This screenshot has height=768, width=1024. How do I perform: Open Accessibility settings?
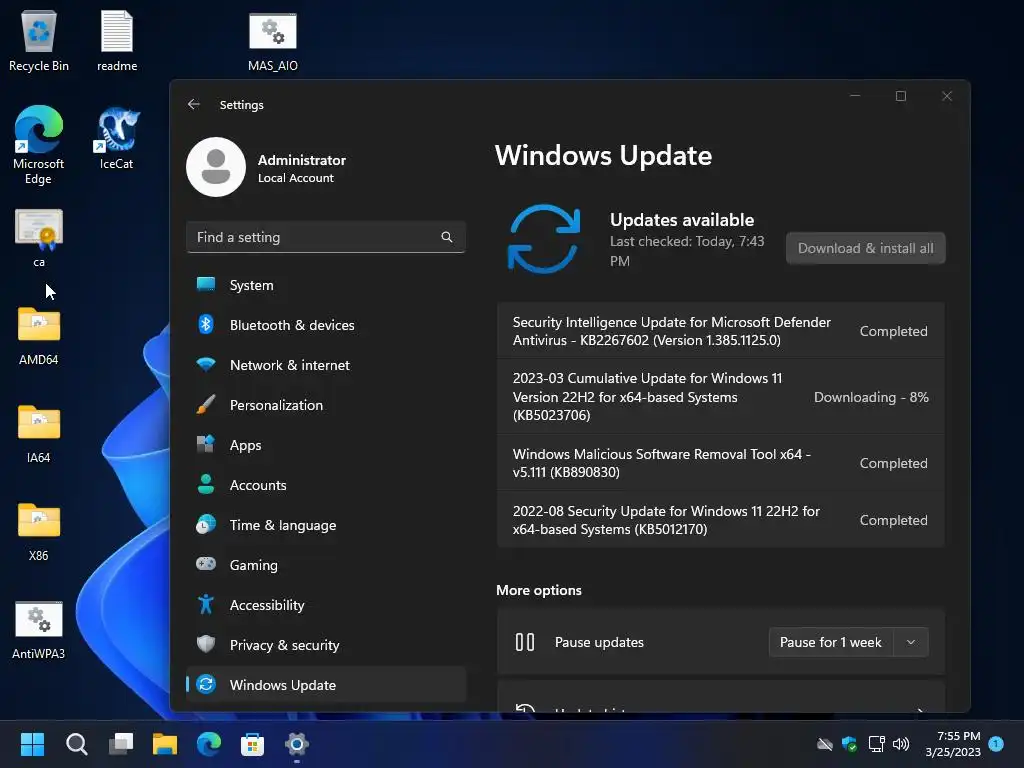[x=326, y=605]
